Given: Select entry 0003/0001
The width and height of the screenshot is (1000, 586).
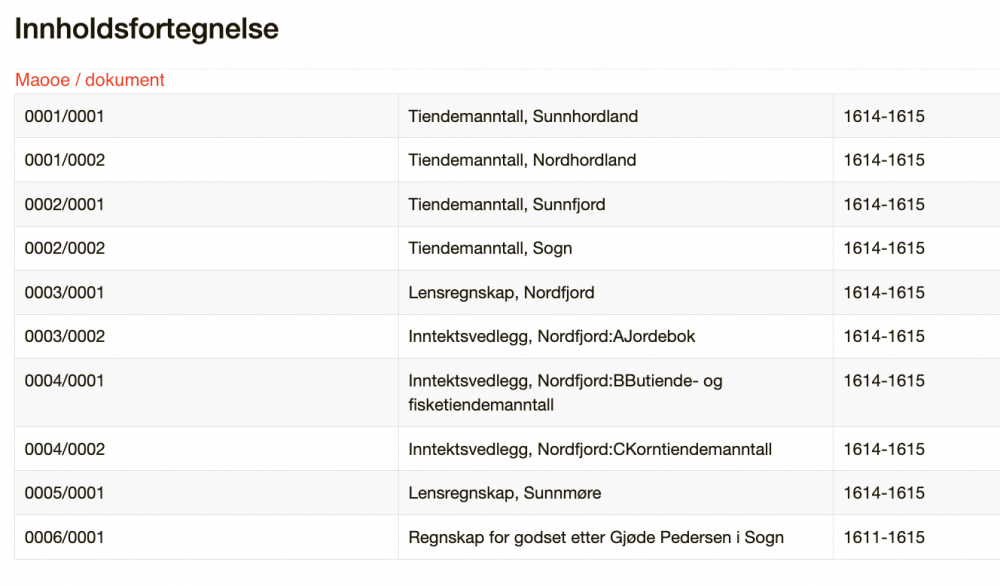Looking at the screenshot, I should pyautogui.click(x=65, y=292).
